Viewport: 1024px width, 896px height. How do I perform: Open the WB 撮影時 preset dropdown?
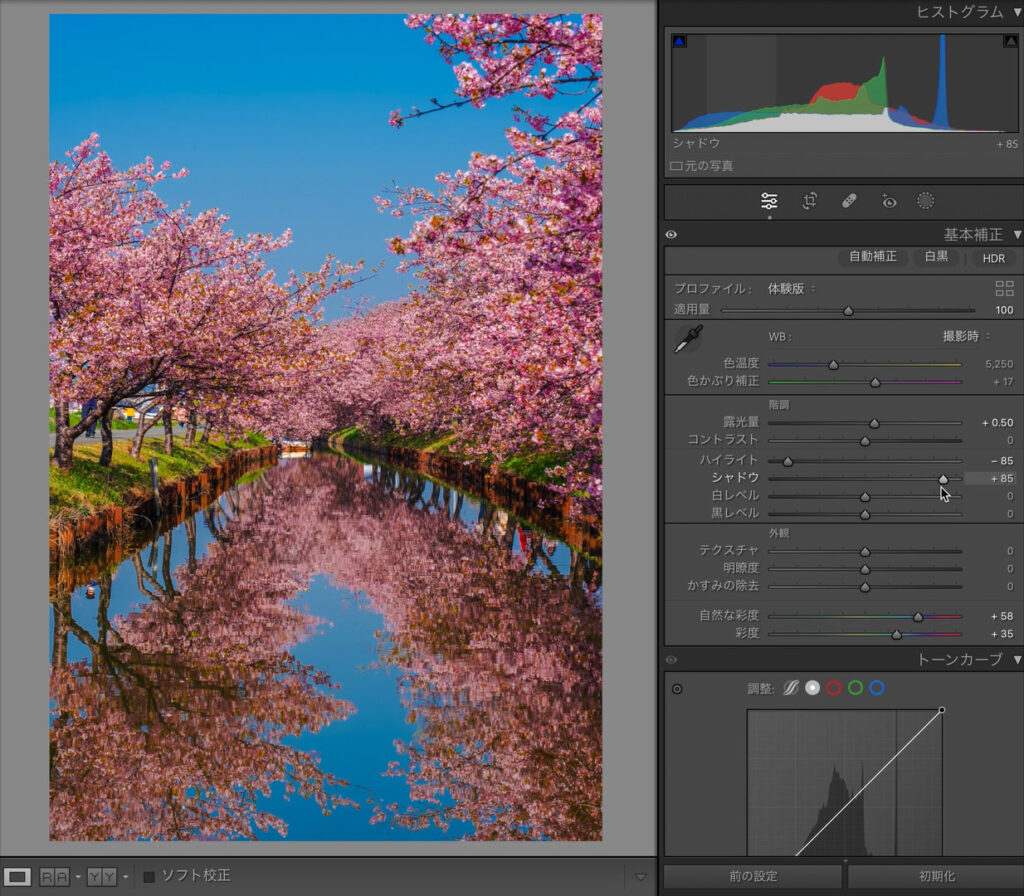click(x=966, y=336)
